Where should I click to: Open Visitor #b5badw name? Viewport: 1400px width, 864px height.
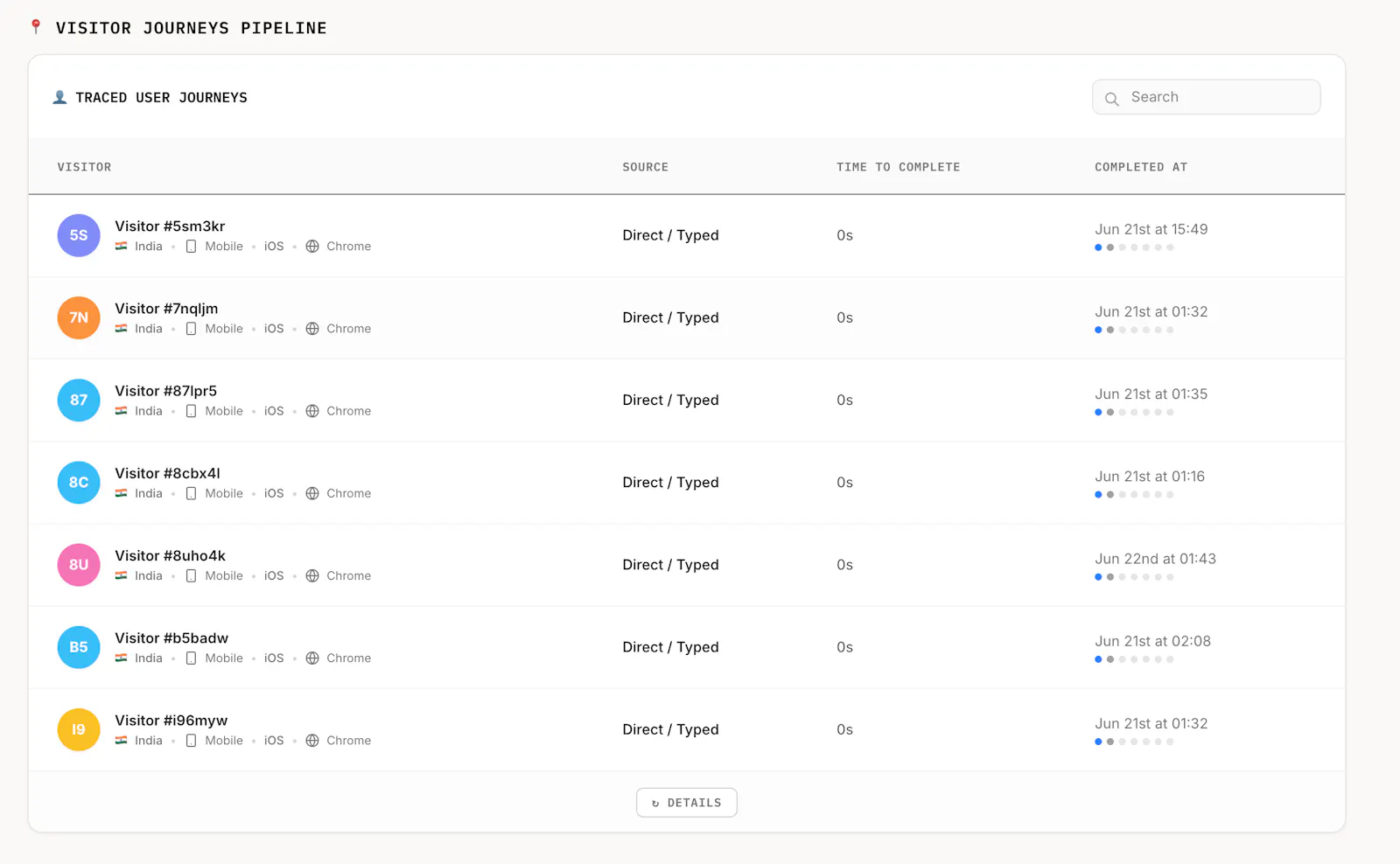pyautogui.click(x=171, y=638)
